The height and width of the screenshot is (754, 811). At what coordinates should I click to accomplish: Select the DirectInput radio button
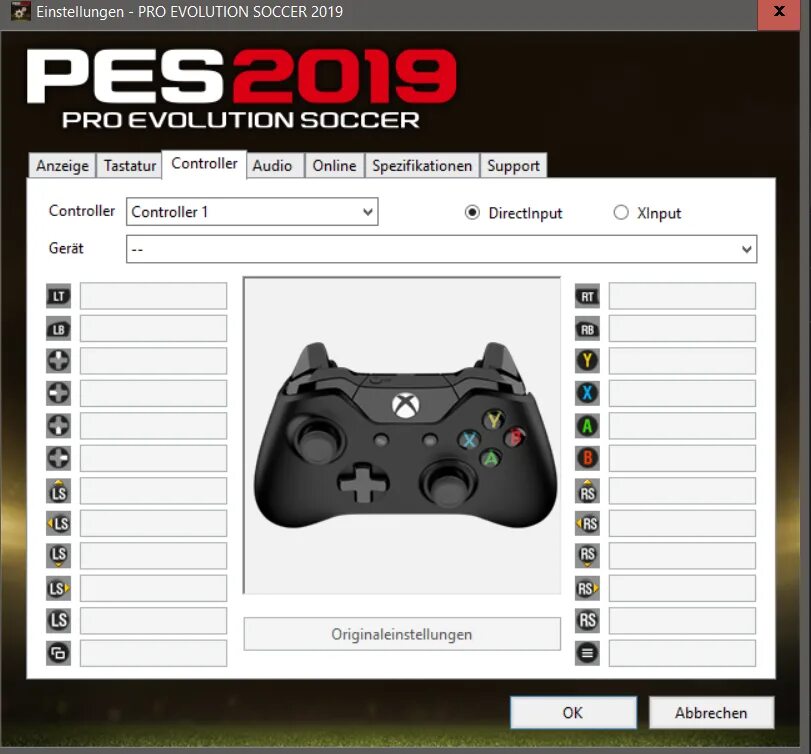coord(472,213)
